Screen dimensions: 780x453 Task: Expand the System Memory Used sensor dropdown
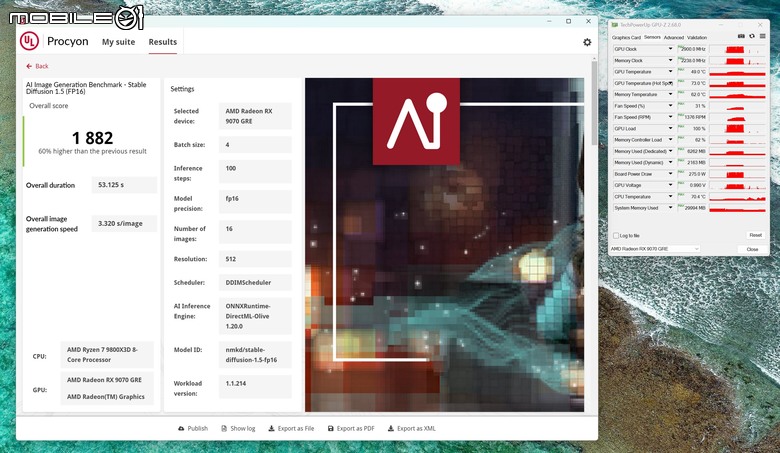(671, 208)
